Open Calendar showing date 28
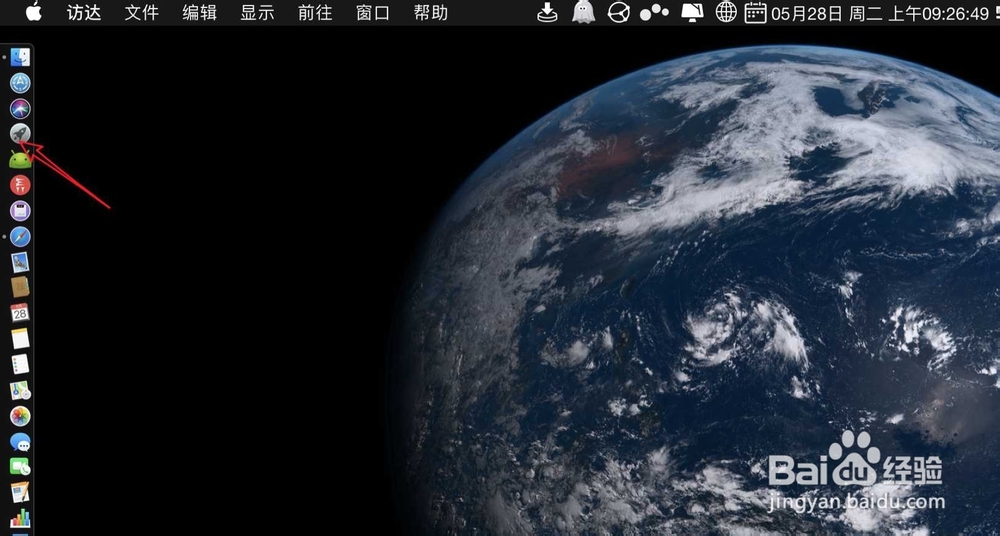Screen dimensions: 1000x536 pyautogui.click(x=20, y=313)
